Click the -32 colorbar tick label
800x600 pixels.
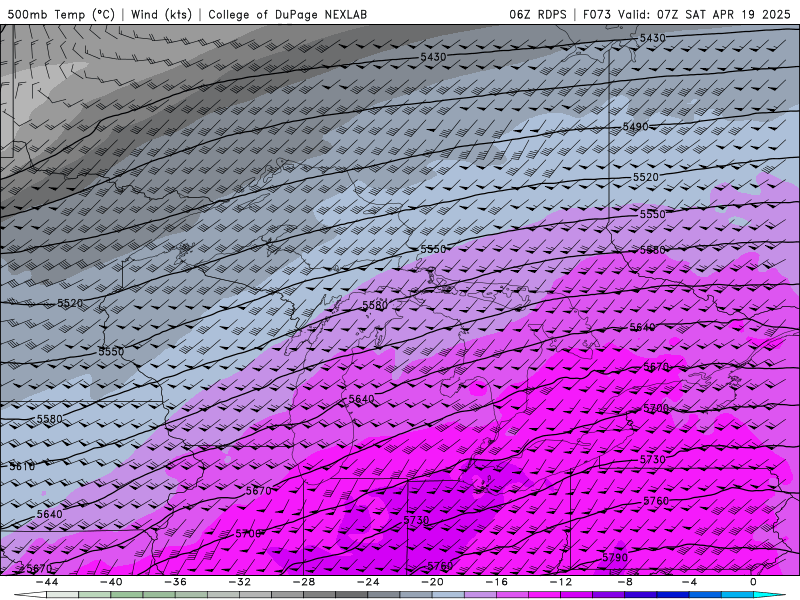pos(239,582)
